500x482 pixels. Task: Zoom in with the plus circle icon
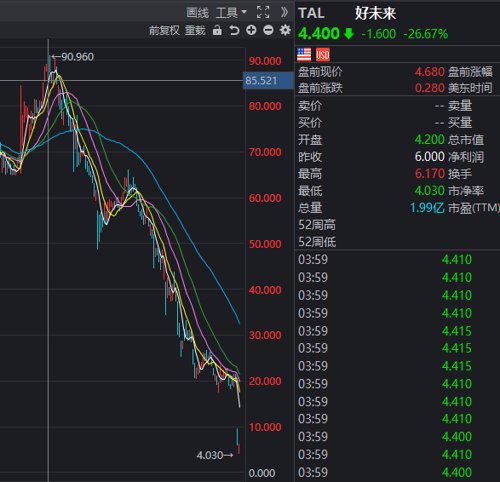click(251, 30)
